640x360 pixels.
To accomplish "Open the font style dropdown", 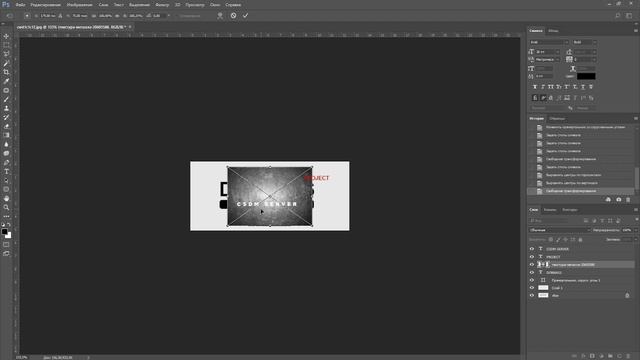I will click(594, 42).
